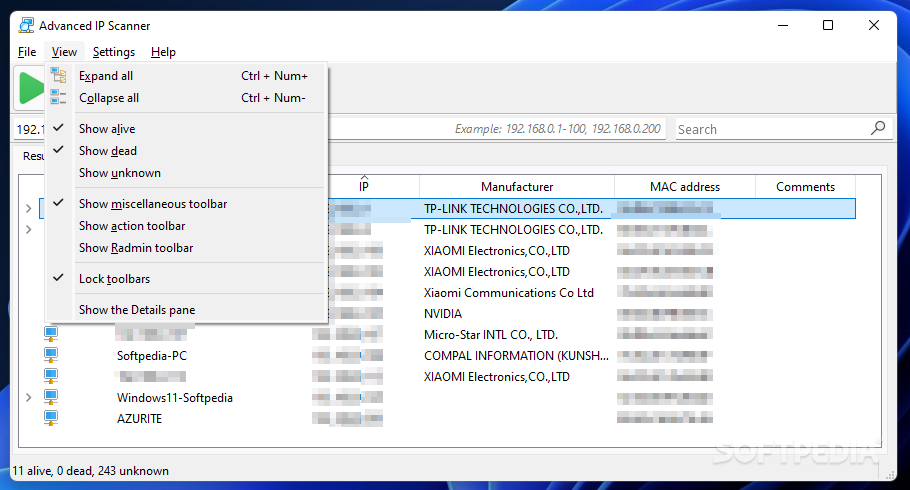Click the search magnifier icon
Image resolution: width=910 pixels, height=490 pixels.
pyautogui.click(x=878, y=128)
